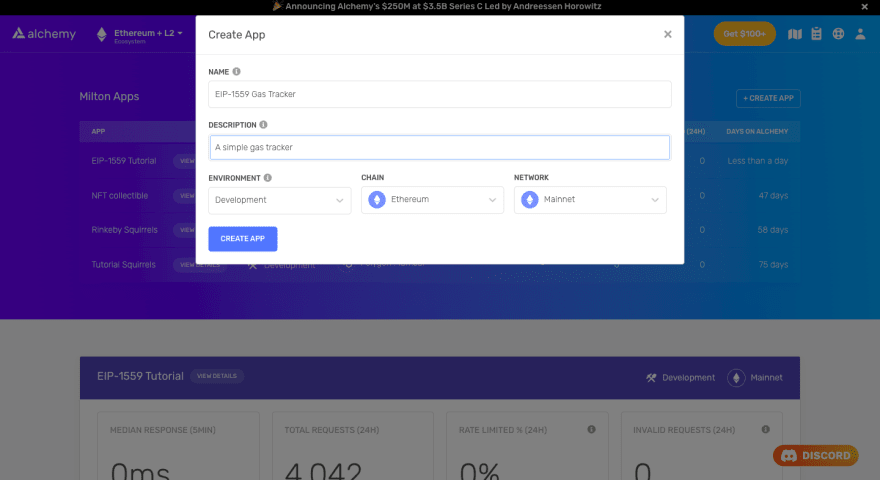Close the Create App dialog

667,34
